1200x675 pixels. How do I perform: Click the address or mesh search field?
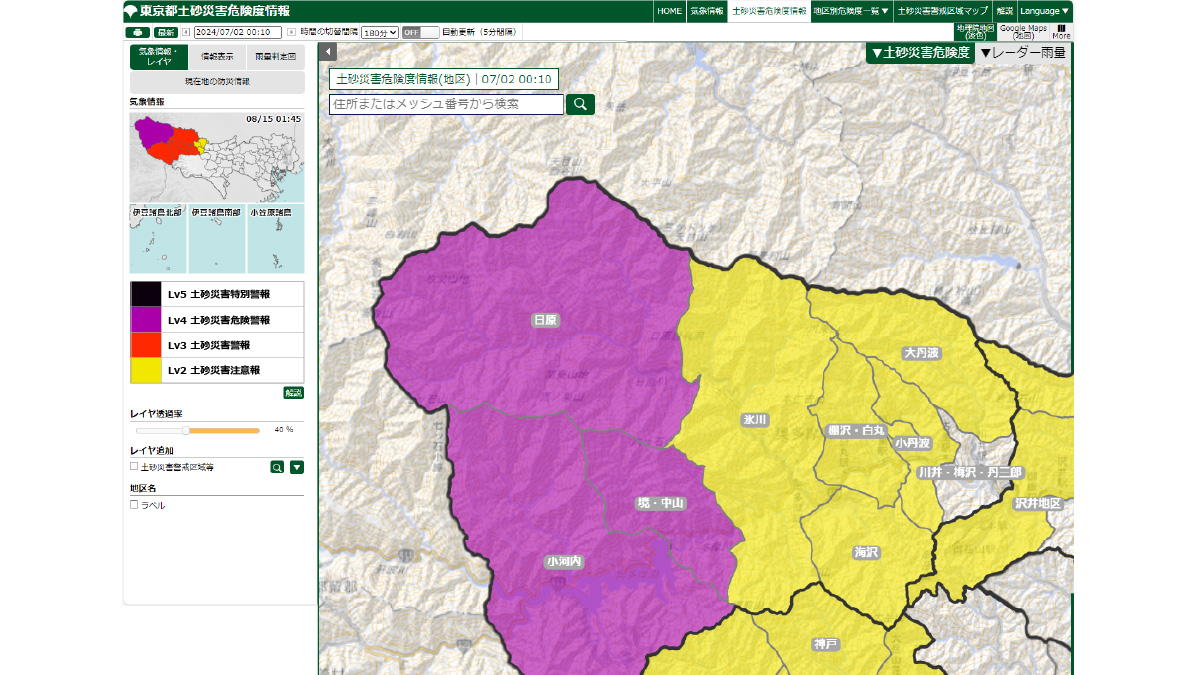446,104
